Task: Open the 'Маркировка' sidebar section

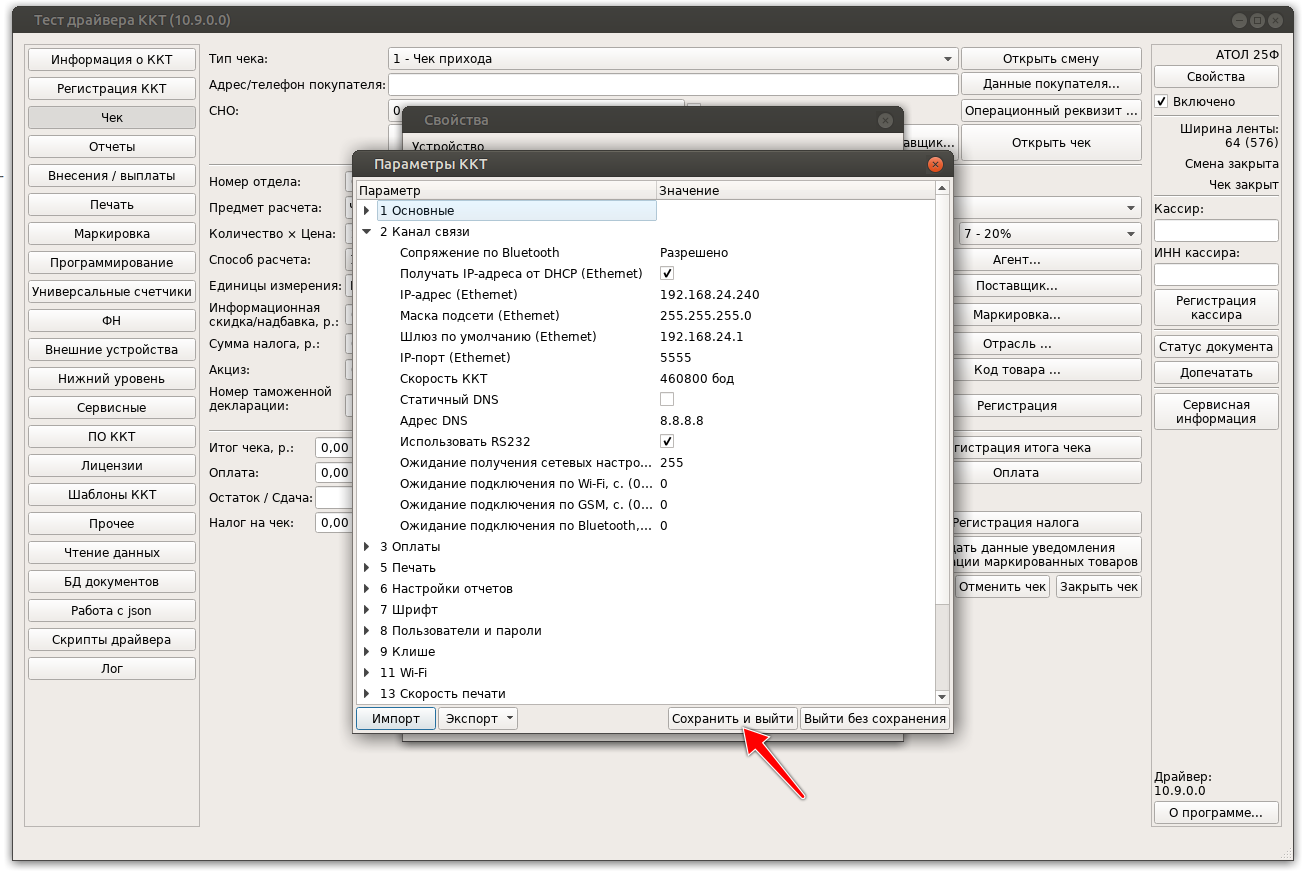Action: 112,233
